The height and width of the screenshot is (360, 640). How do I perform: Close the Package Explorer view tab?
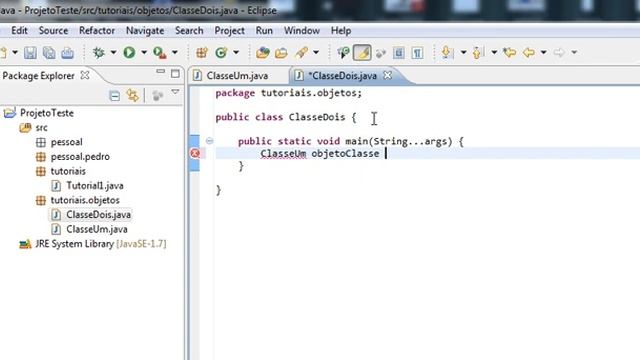[x=85, y=76]
